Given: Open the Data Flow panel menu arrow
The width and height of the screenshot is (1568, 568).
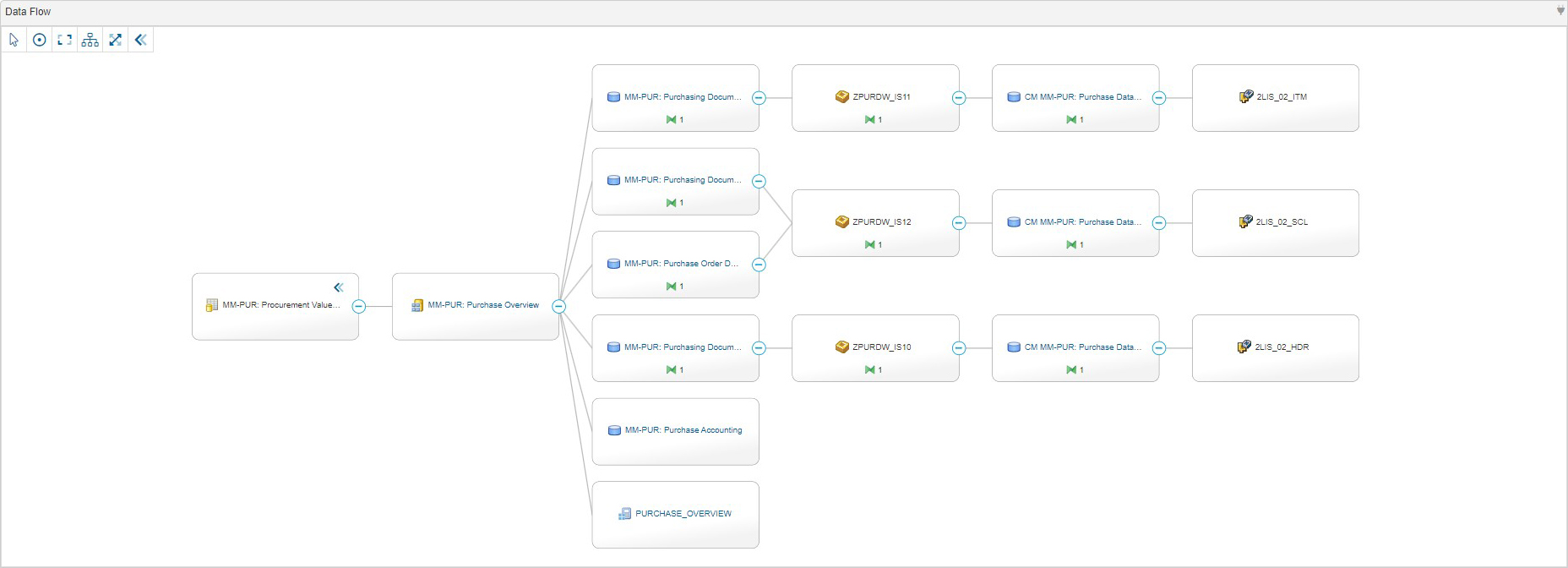Looking at the screenshot, I should click(x=1560, y=11).
